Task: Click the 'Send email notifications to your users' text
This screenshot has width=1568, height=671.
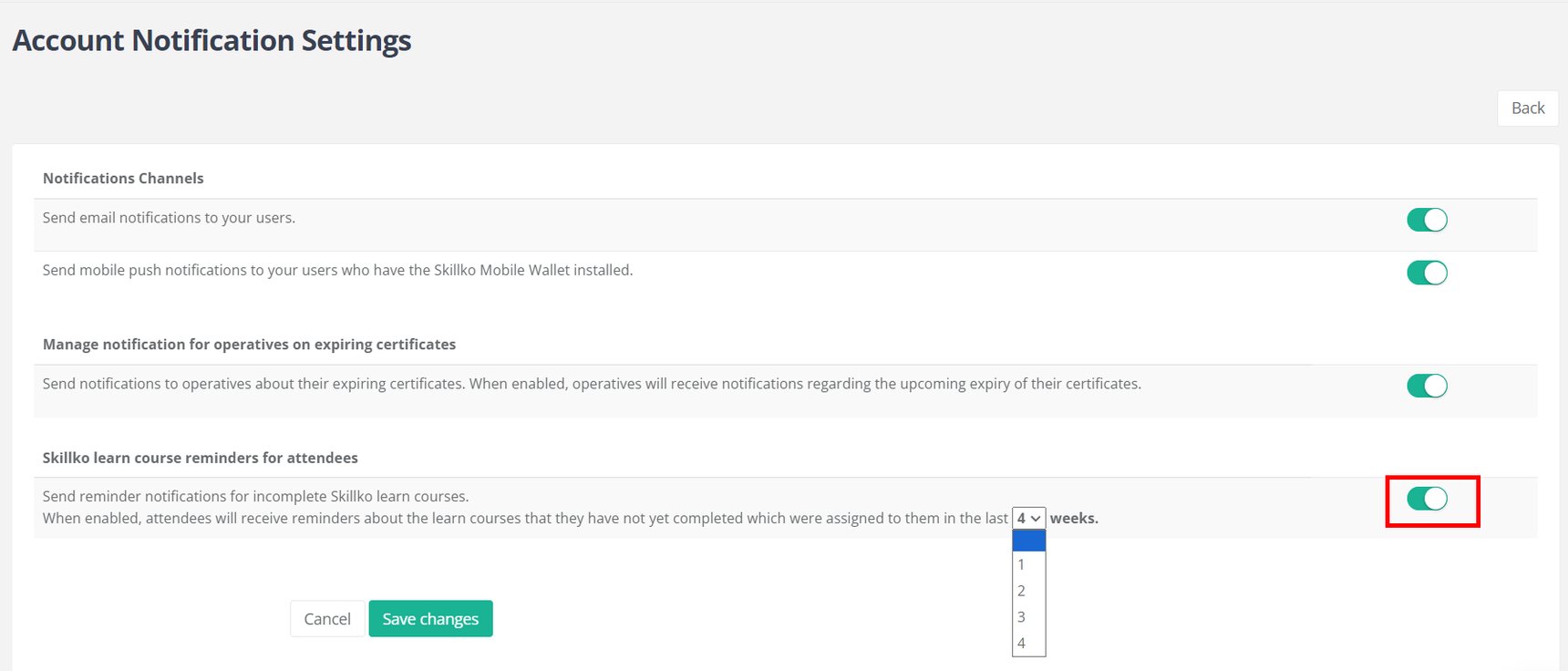Action: (169, 218)
